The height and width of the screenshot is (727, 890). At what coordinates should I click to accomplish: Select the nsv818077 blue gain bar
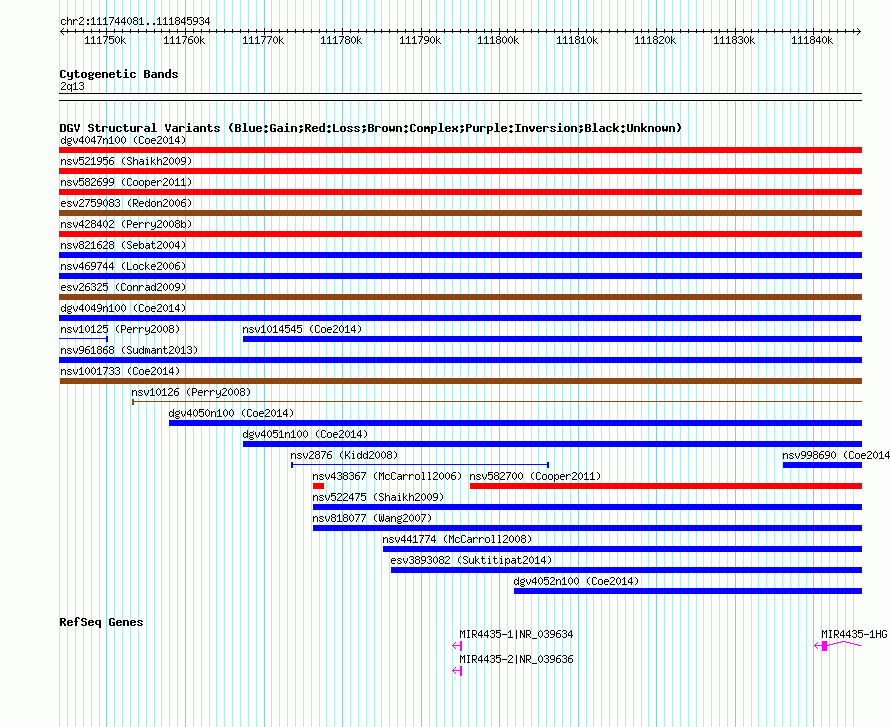tap(587, 528)
